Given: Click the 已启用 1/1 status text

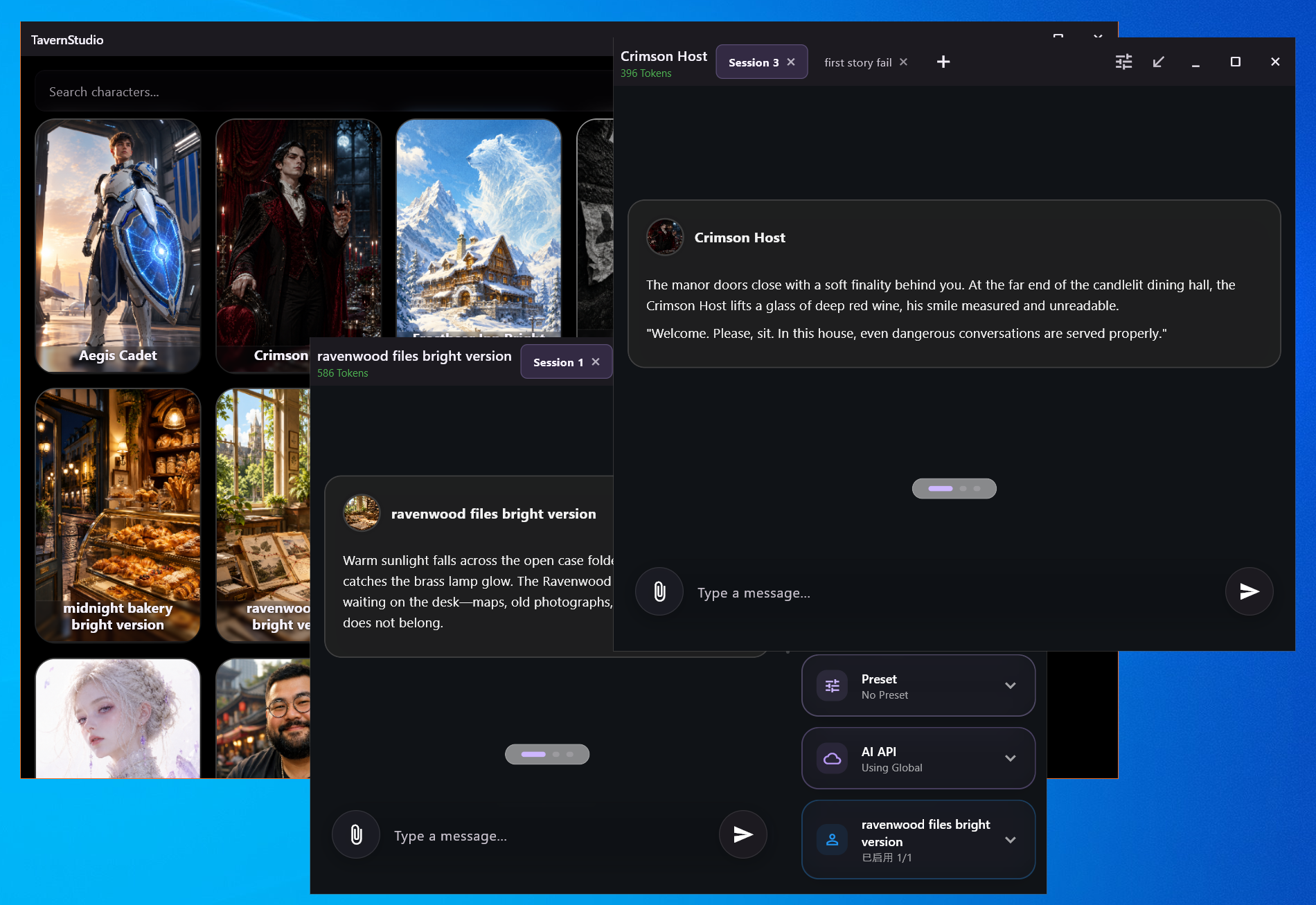Looking at the screenshot, I should (x=887, y=858).
